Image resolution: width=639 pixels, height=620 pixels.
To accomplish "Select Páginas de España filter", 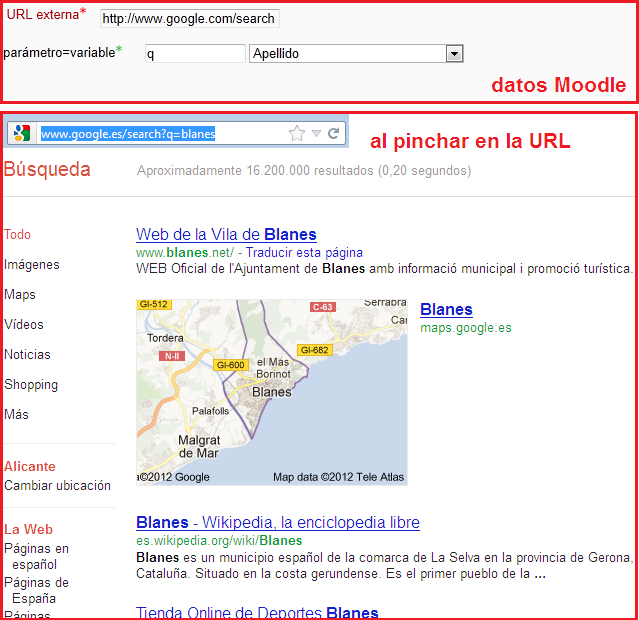I will (36, 590).
